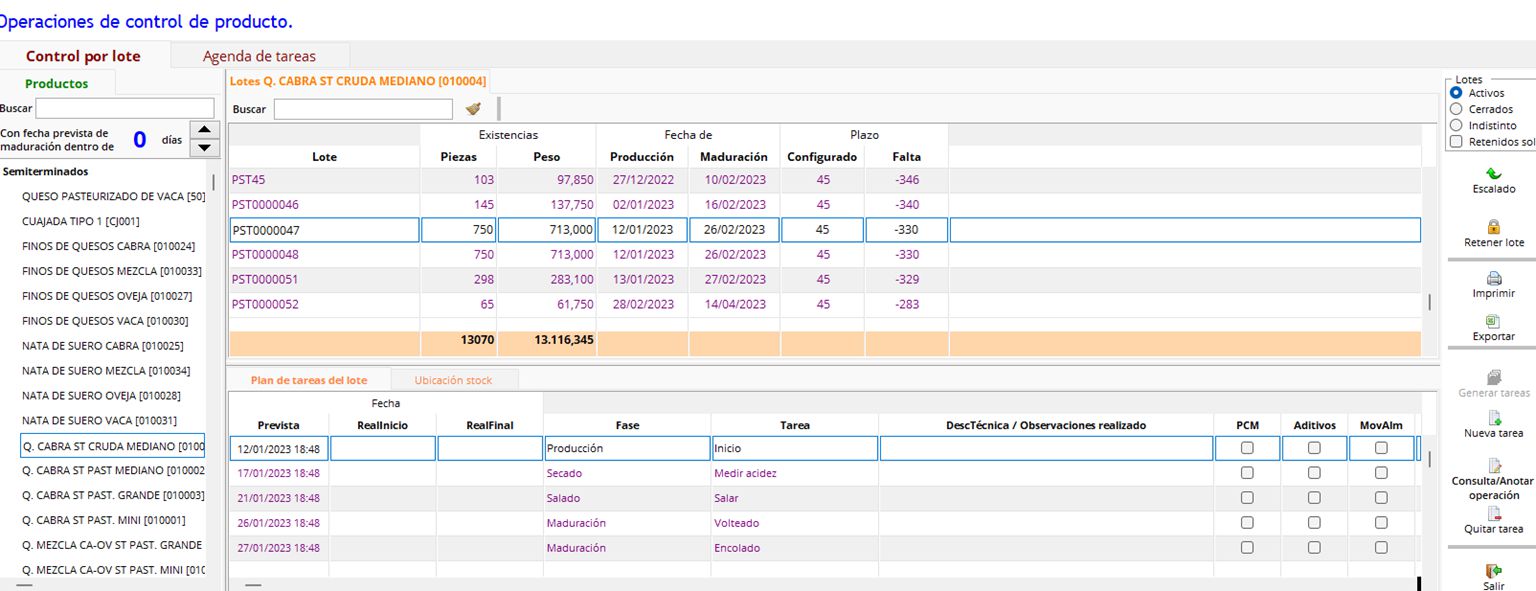Enable PCM for the Producción Inicio task

pos(1247,447)
